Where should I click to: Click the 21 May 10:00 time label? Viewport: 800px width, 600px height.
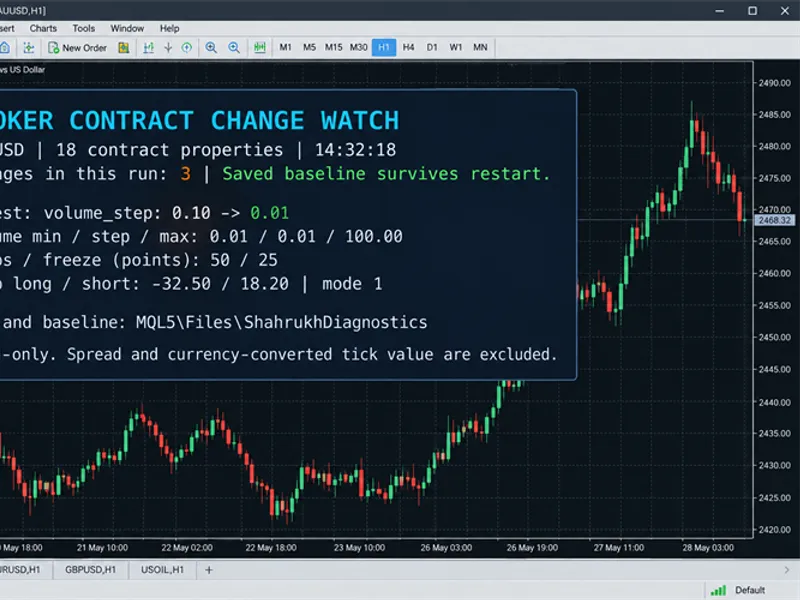[x=102, y=548]
